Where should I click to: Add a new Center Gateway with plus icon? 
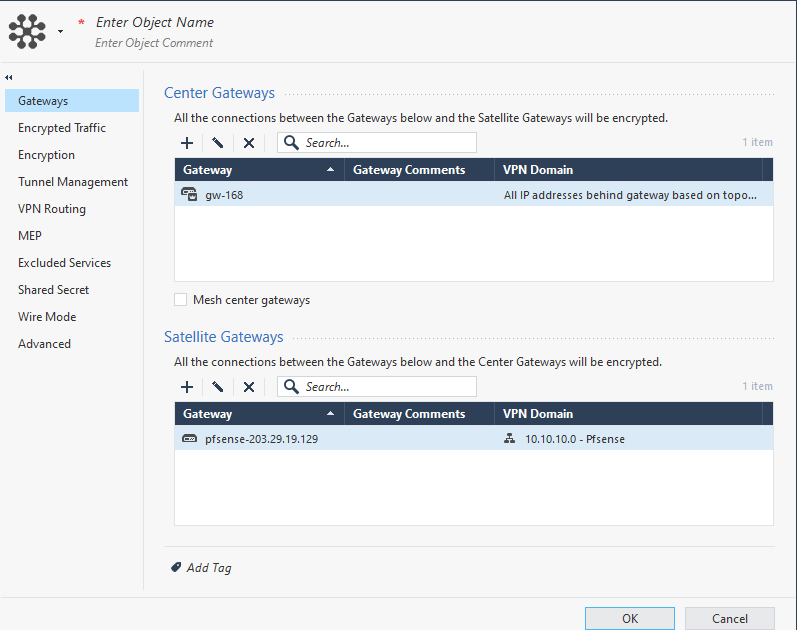pos(187,143)
